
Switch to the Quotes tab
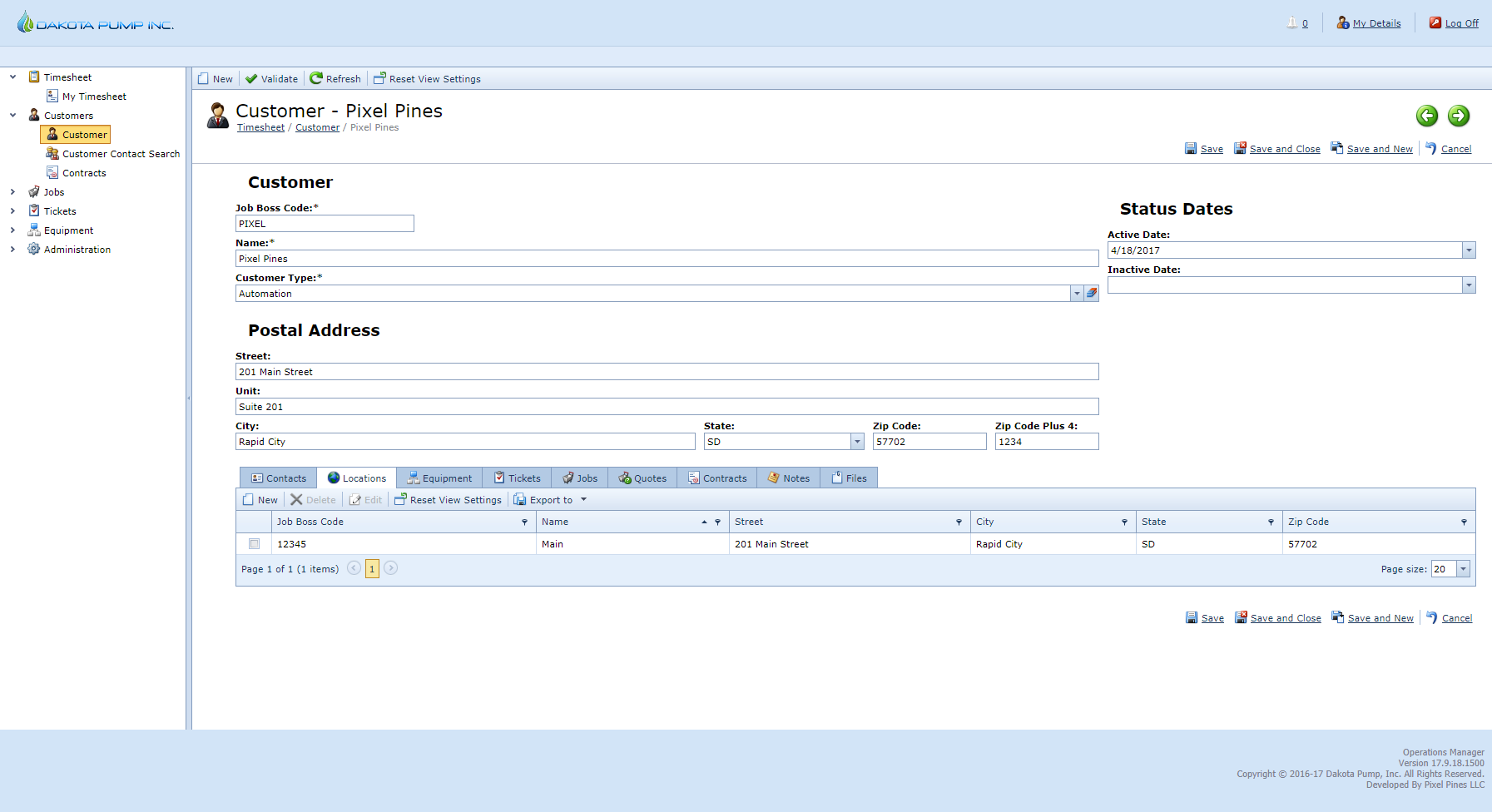pyautogui.click(x=642, y=478)
